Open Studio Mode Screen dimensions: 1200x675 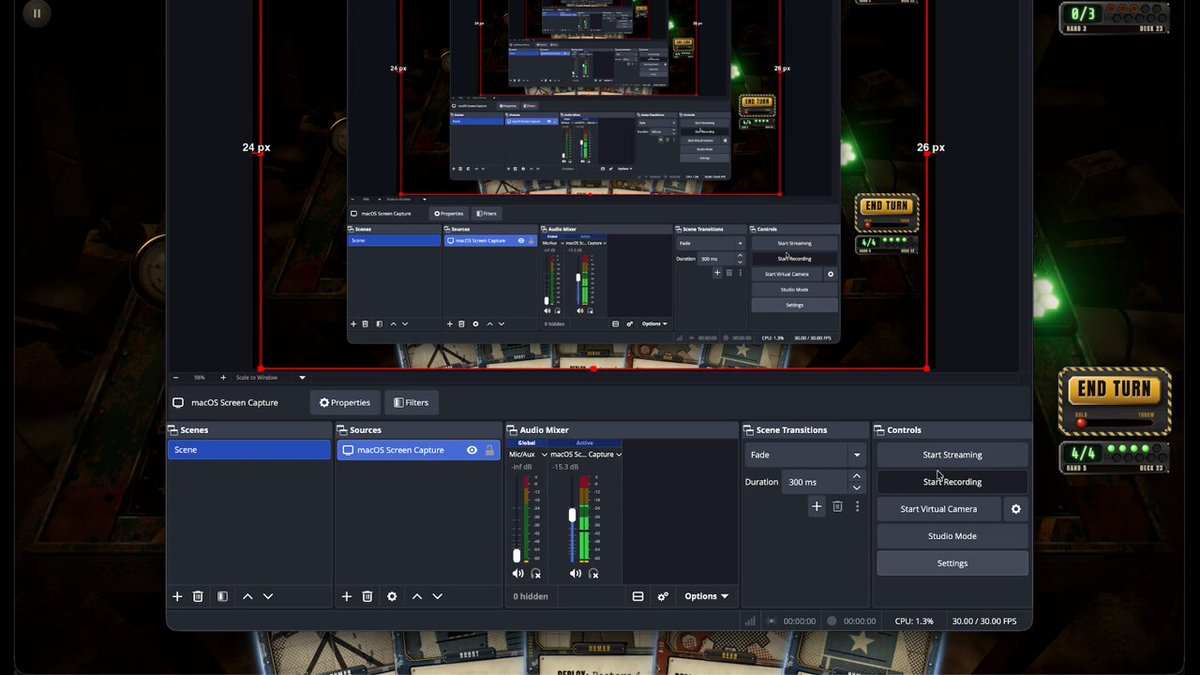point(952,536)
